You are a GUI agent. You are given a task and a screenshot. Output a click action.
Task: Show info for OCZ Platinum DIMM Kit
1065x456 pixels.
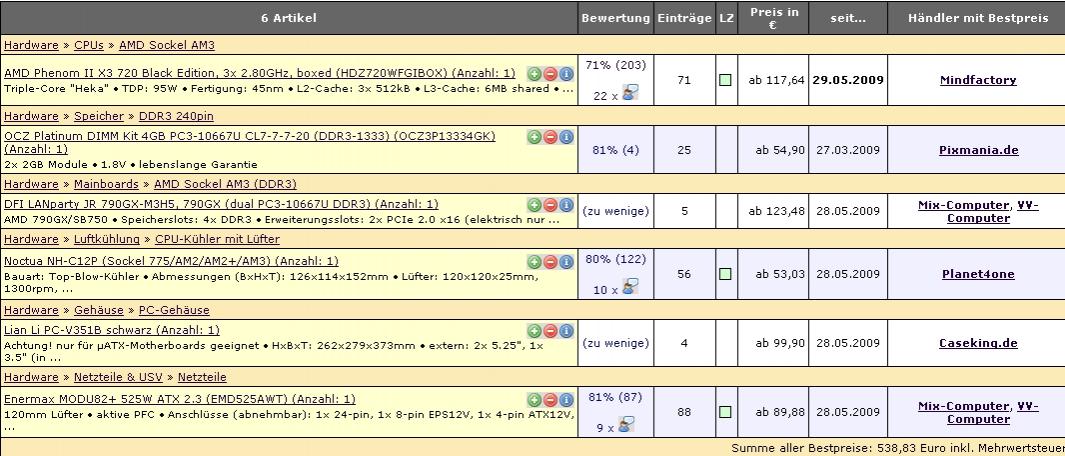coord(566,137)
